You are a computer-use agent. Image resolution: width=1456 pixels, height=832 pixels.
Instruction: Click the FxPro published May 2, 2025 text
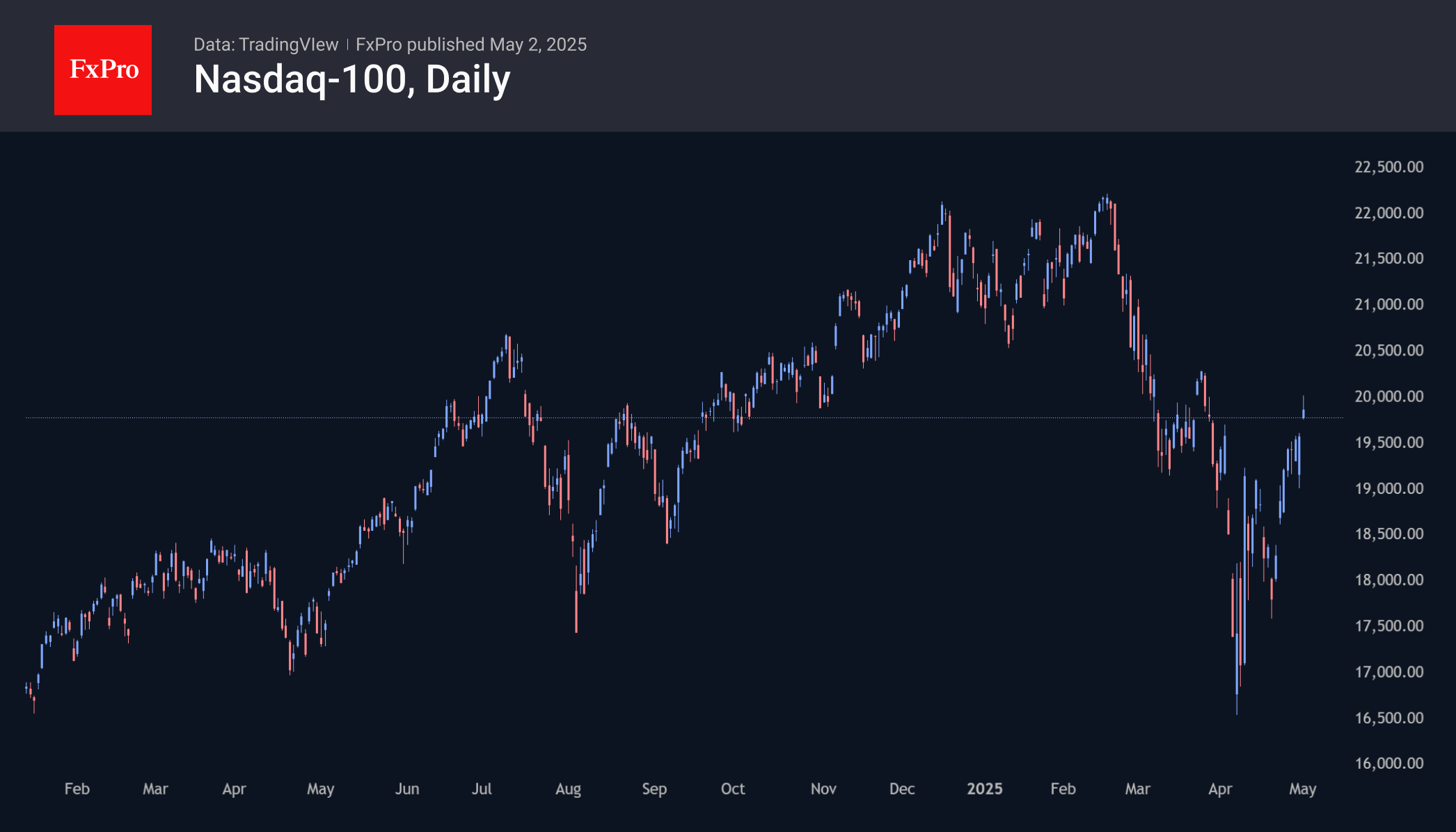click(471, 45)
